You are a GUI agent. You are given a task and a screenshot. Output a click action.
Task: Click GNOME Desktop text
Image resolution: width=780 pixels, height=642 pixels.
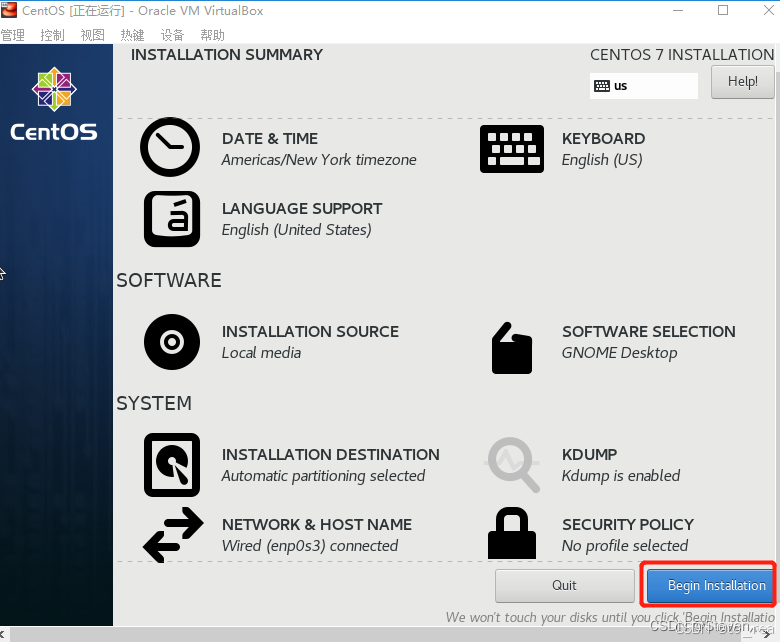(x=619, y=353)
